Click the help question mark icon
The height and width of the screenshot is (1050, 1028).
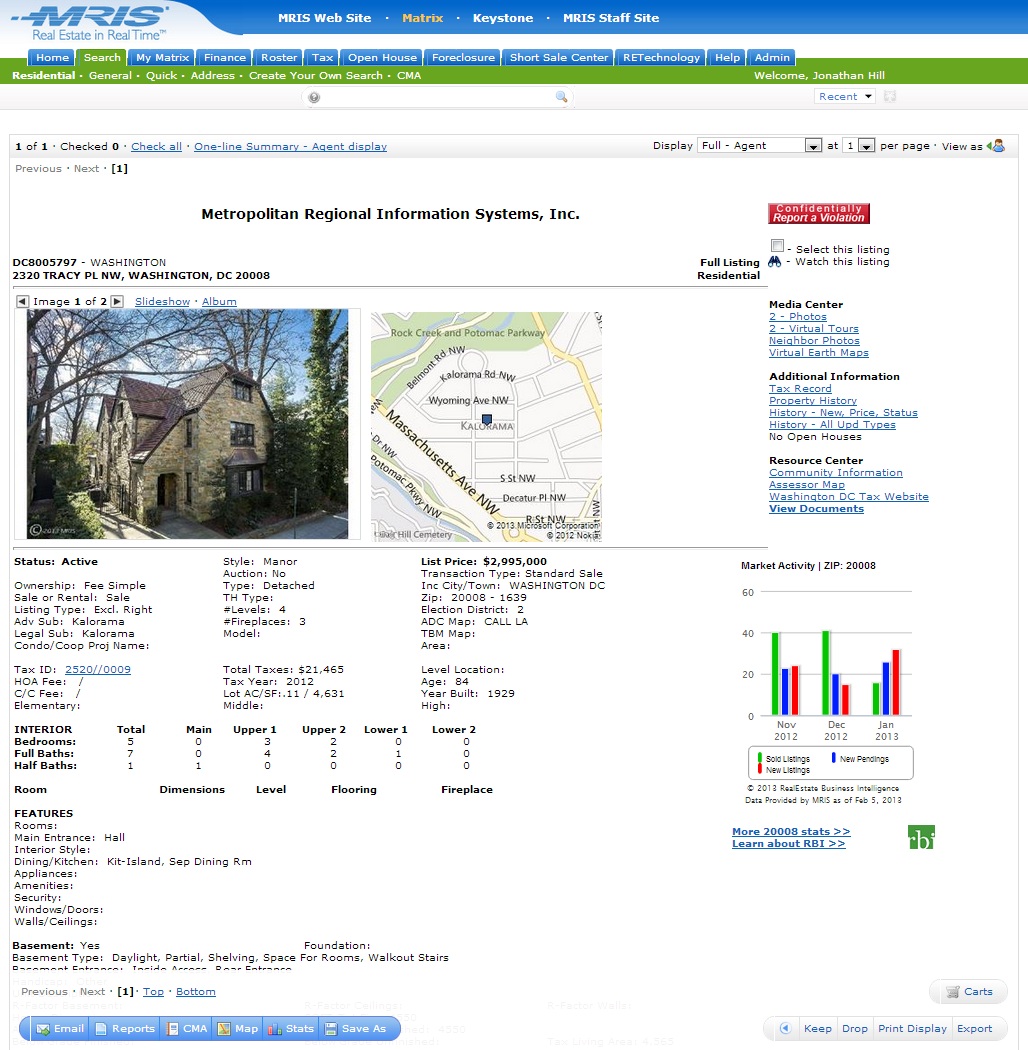point(314,97)
